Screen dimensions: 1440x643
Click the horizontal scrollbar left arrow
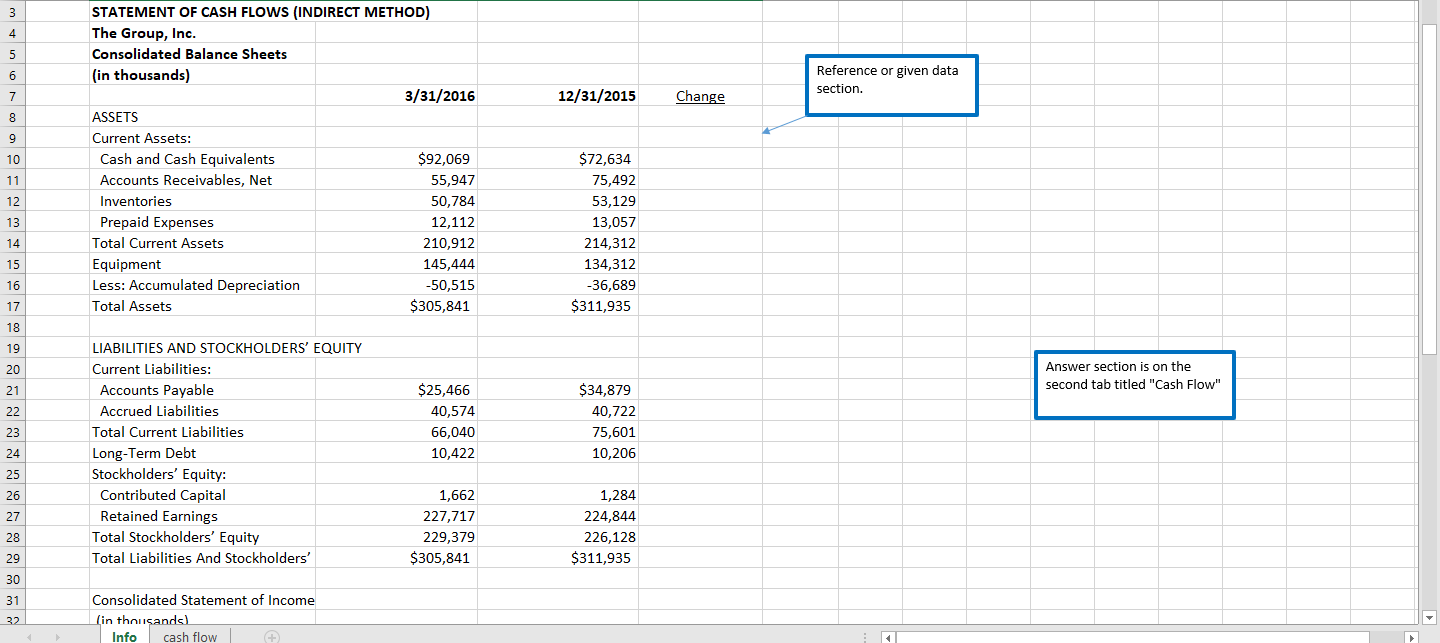click(x=886, y=637)
